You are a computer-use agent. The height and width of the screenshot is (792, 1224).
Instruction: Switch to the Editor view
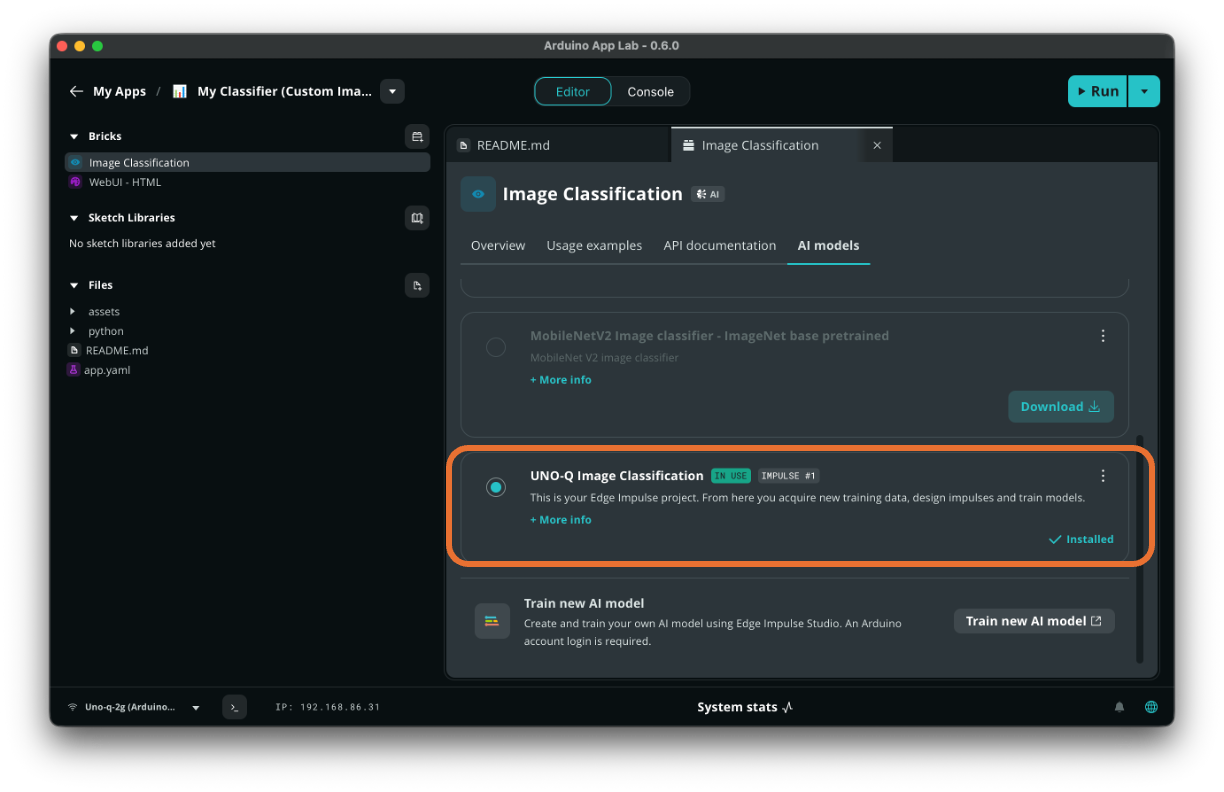coord(573,91)
